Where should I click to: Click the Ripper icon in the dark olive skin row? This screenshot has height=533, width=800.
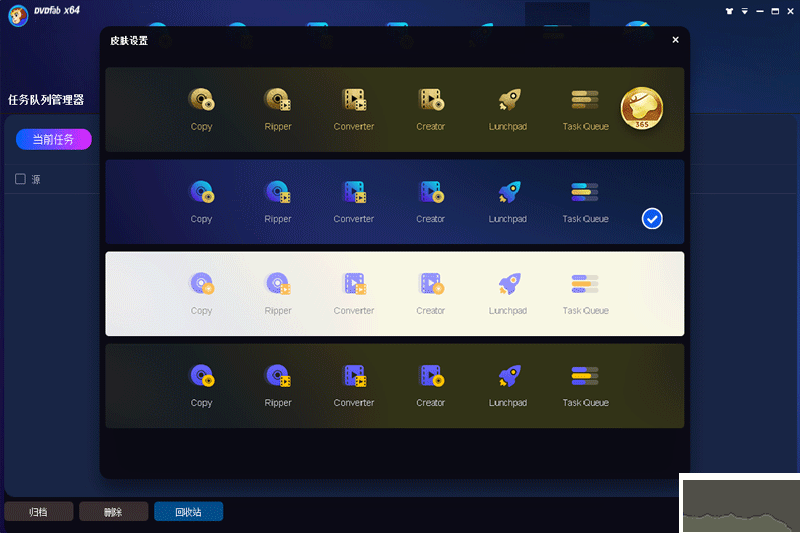click(x=278, y=376)
